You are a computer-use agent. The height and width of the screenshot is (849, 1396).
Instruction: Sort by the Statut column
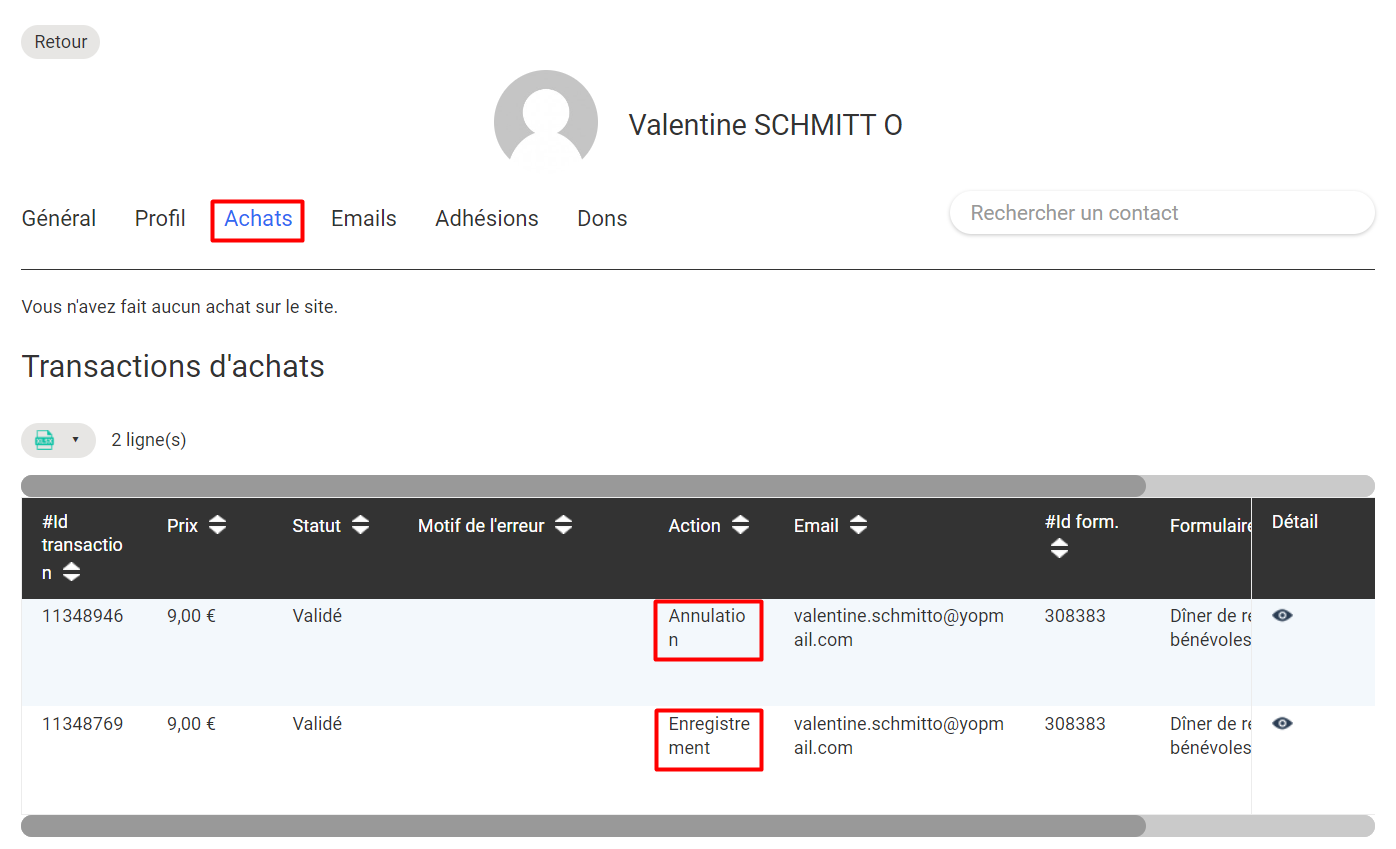tap(361, 525)
